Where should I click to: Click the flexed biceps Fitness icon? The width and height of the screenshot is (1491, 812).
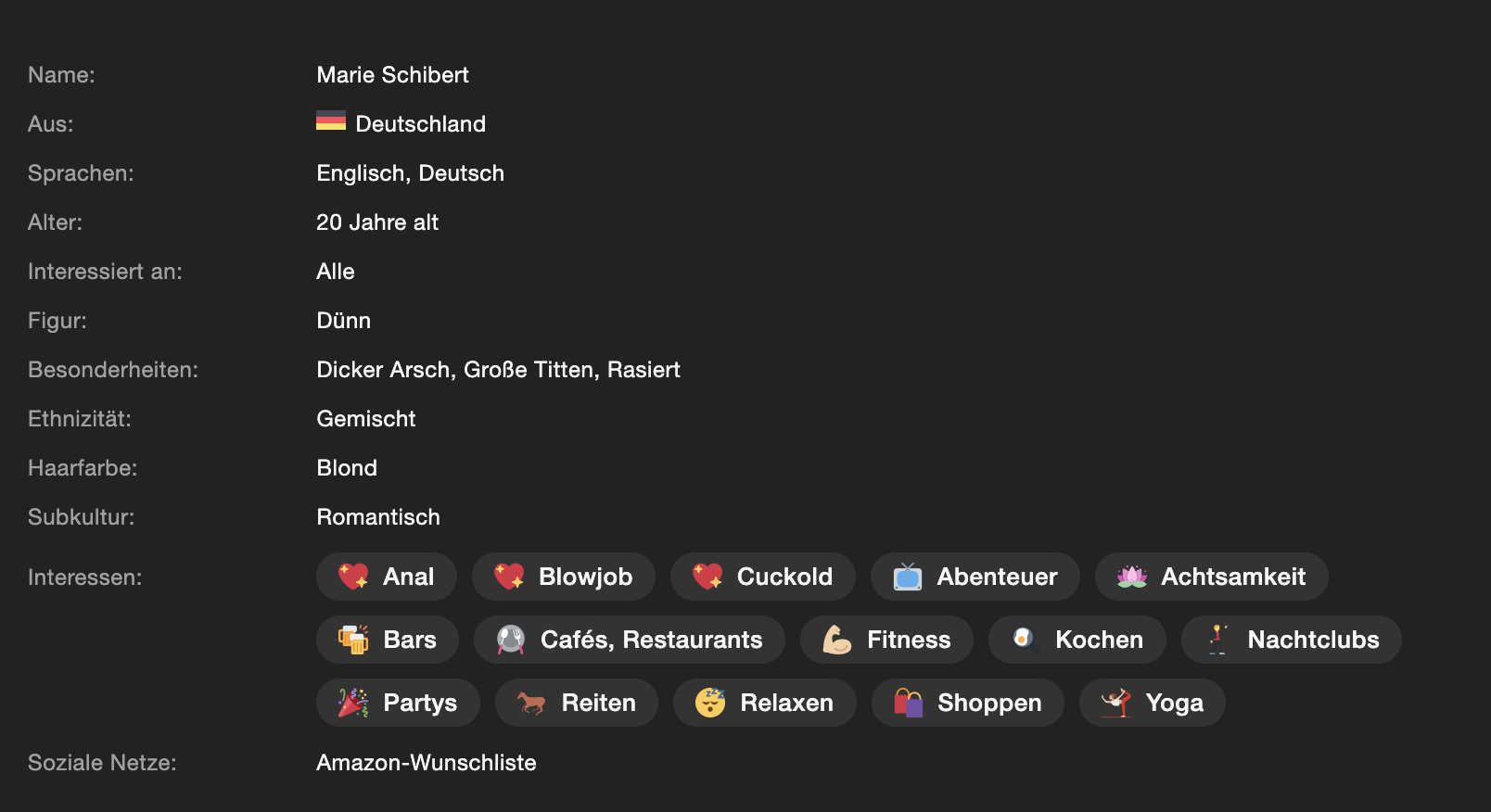point(836,640)
